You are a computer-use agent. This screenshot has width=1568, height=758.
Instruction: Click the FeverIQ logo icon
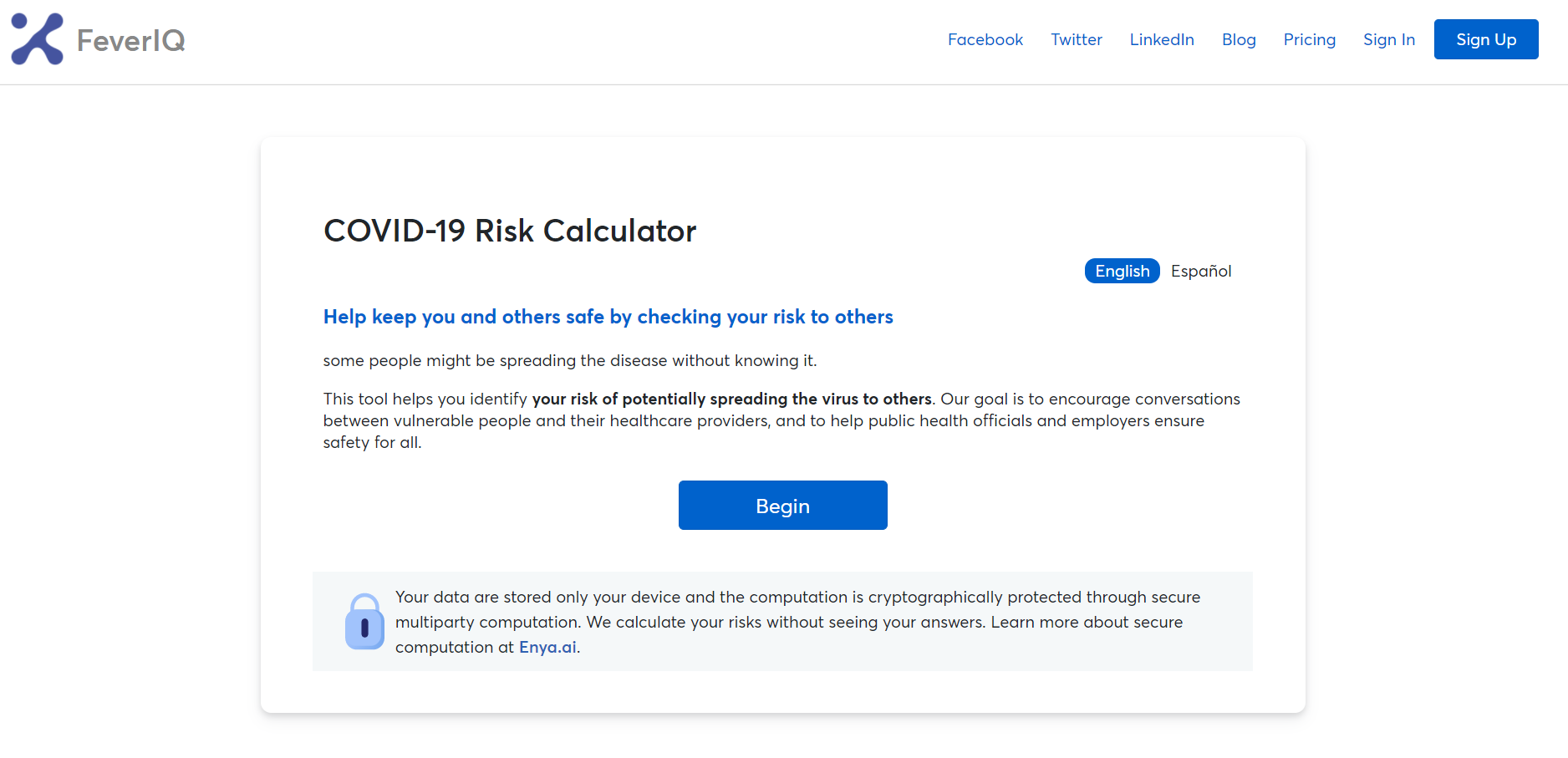(x=37, y=39)
